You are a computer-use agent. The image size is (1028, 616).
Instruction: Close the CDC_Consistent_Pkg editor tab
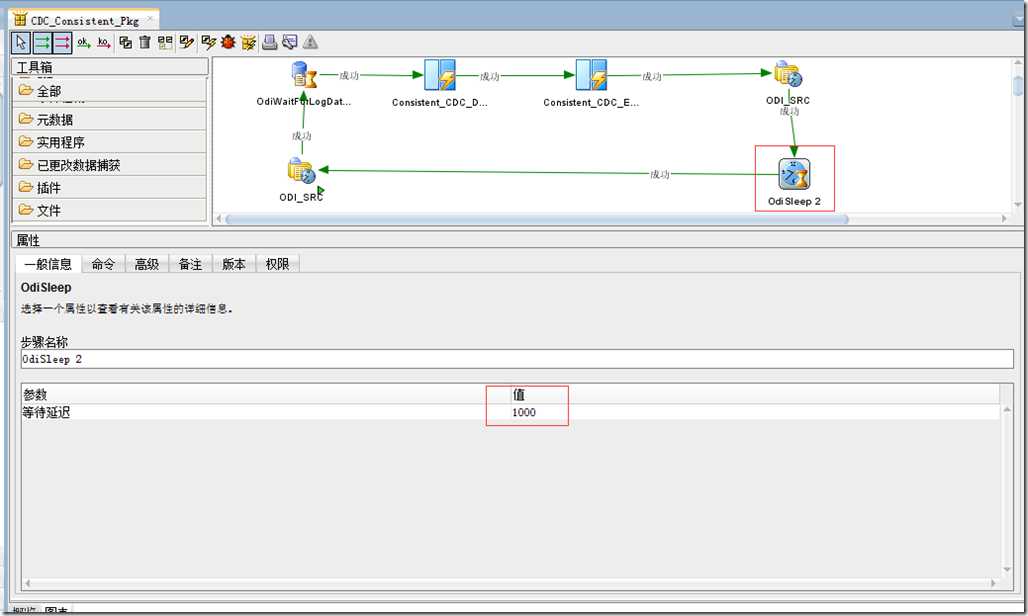[x=150, y=18]
